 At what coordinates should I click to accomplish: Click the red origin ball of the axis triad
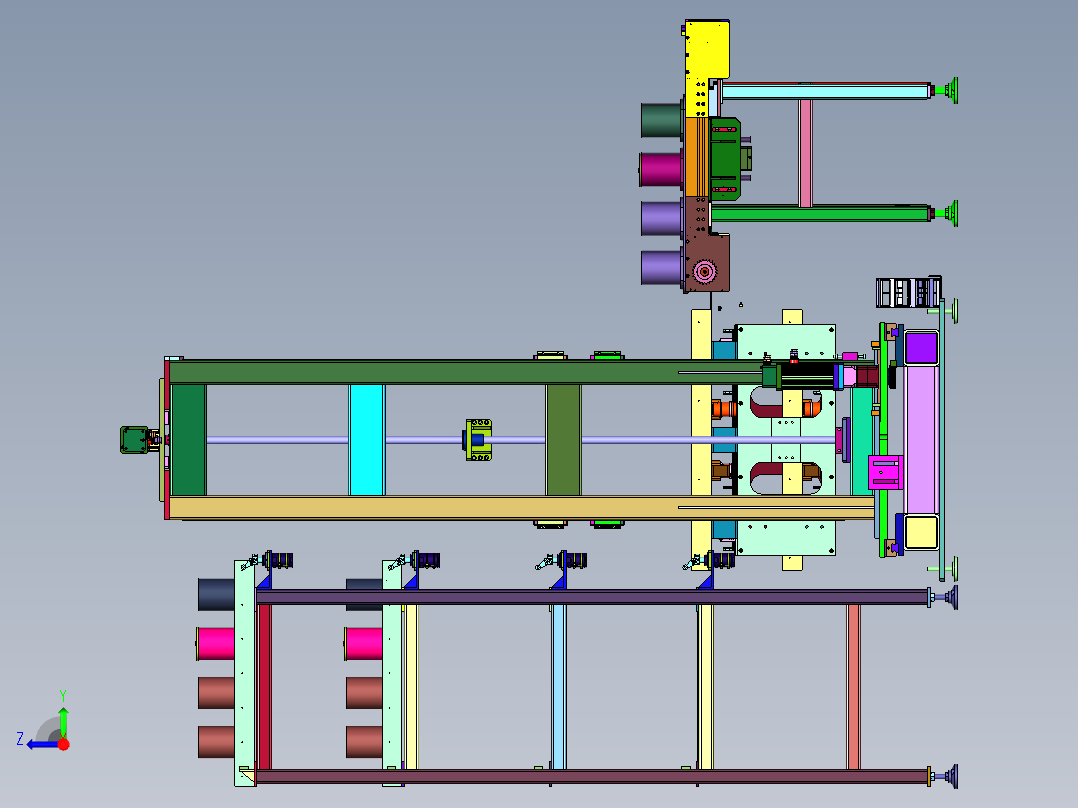pos(63,744)
